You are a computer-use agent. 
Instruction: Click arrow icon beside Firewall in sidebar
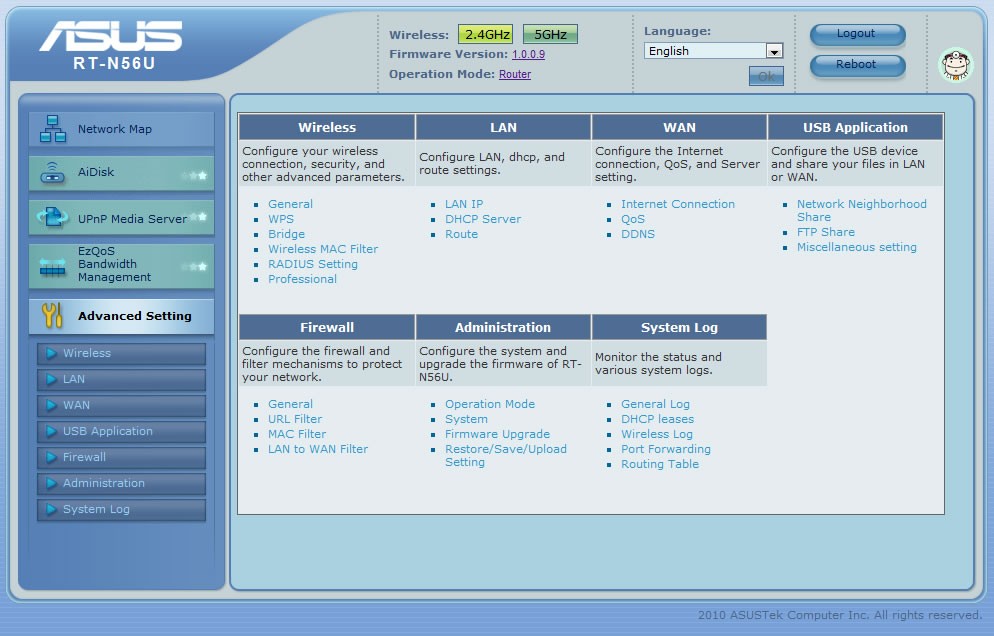click(51, 457)
